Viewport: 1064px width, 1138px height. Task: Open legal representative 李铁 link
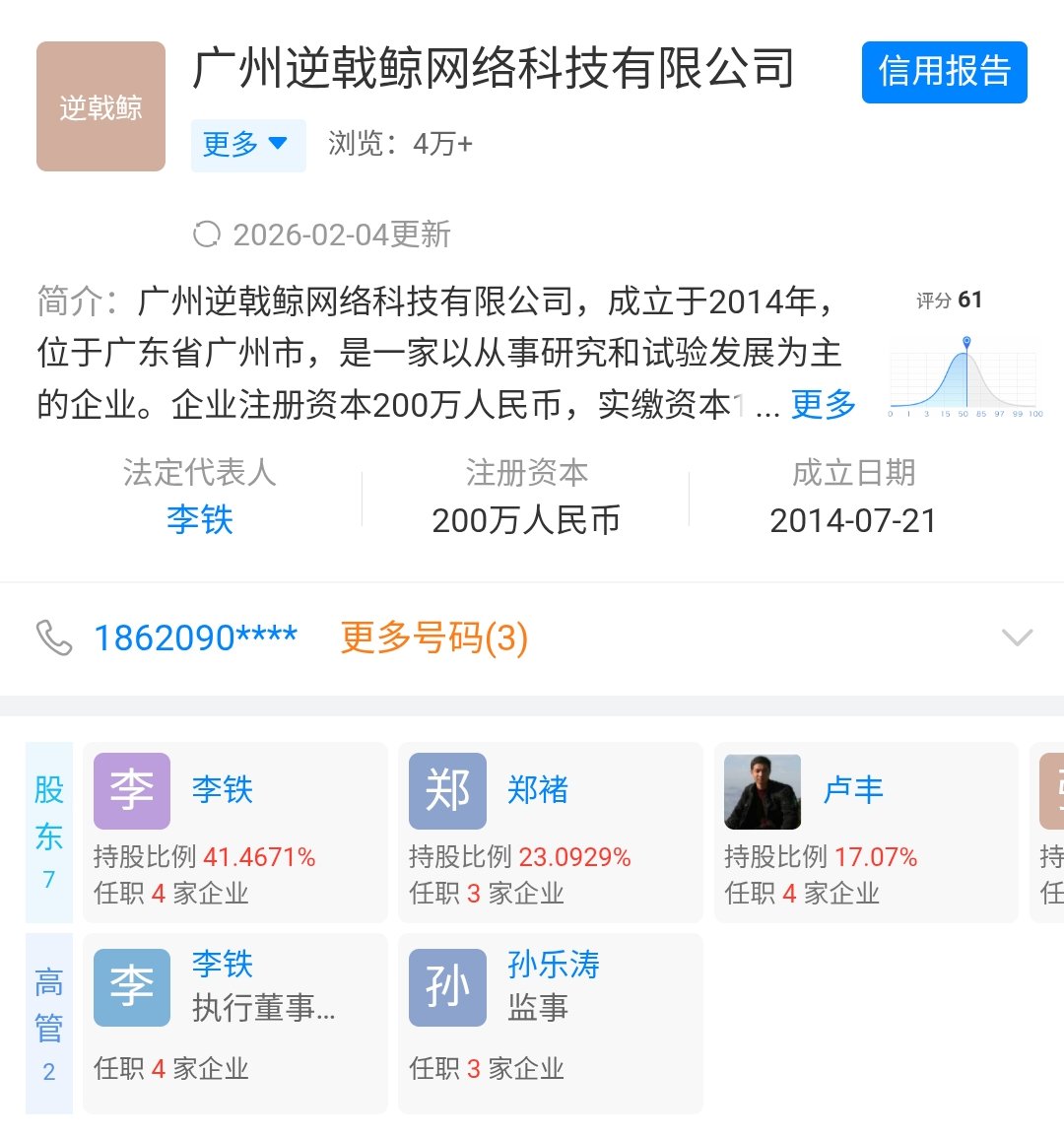tap(200, 519)
